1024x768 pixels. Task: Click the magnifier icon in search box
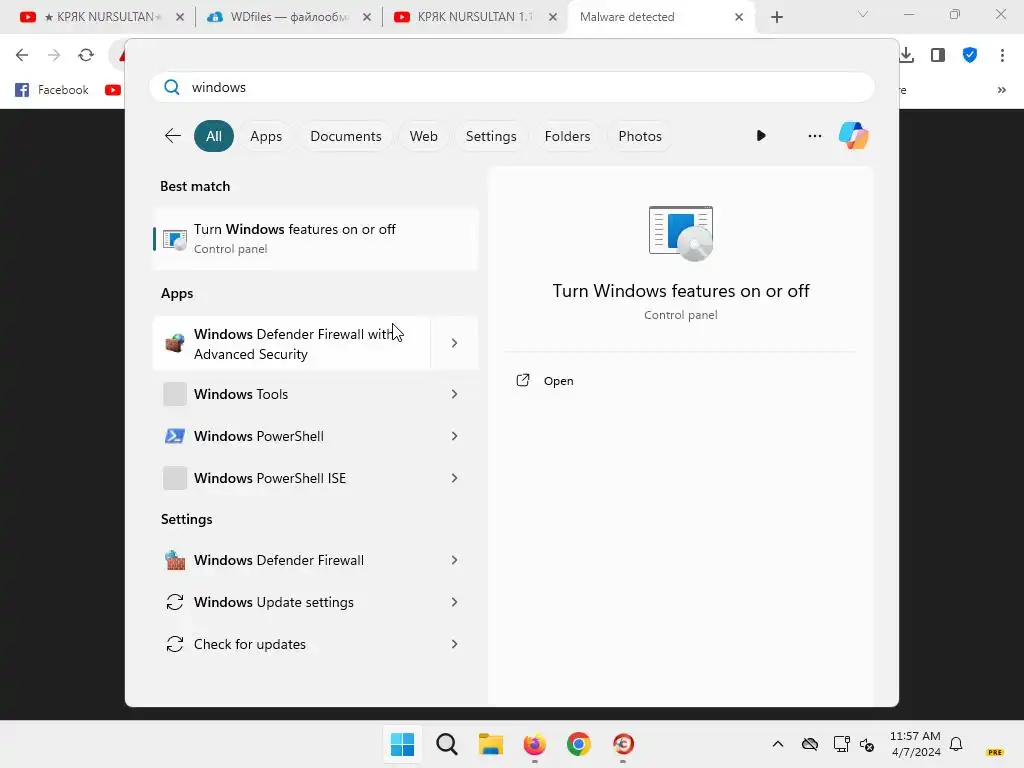point(172,87)
